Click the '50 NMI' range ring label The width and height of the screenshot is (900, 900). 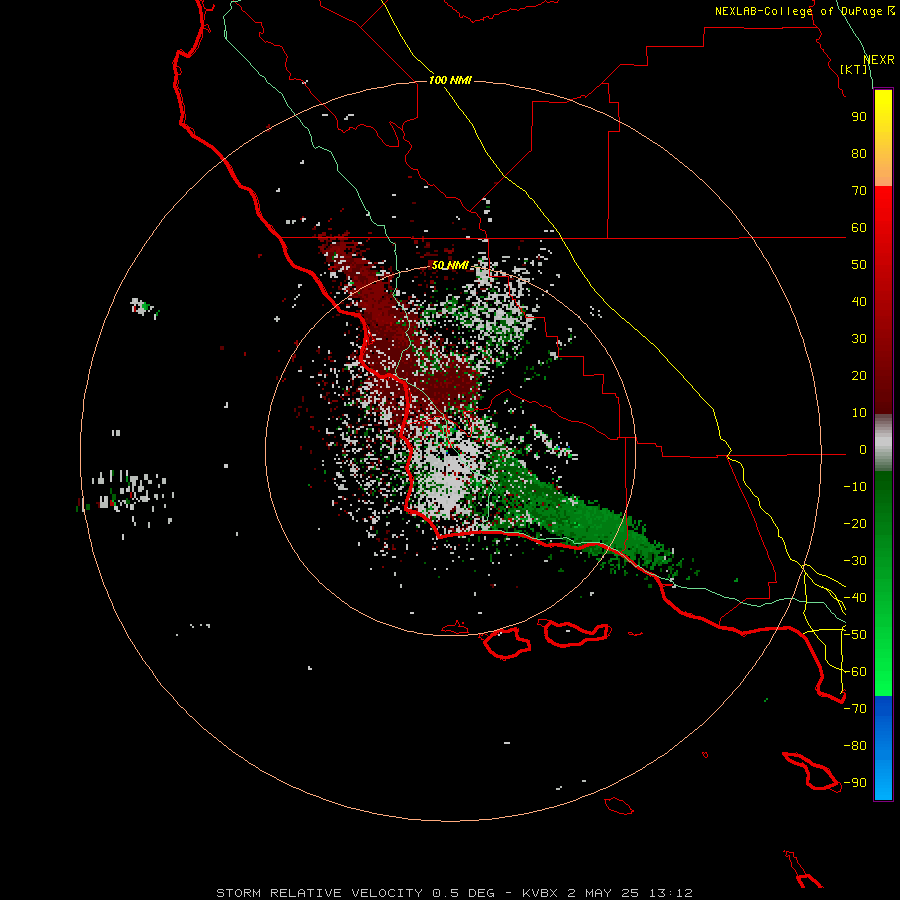pyautogui.click(x=450, y=265)
